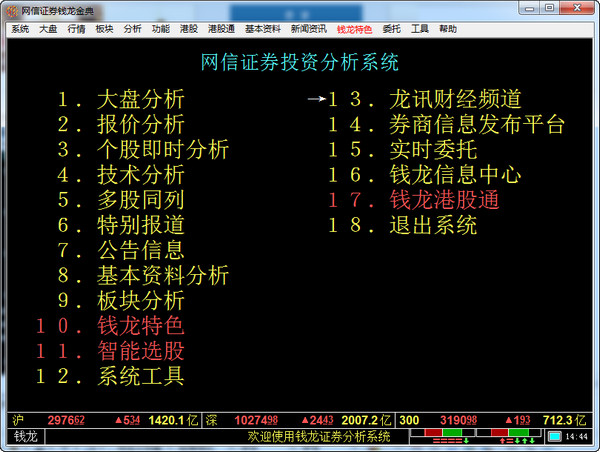The height and width of the screenshot is (452, 600).
Task: Go to option 5 多股同列
Action: coord(121,200)
